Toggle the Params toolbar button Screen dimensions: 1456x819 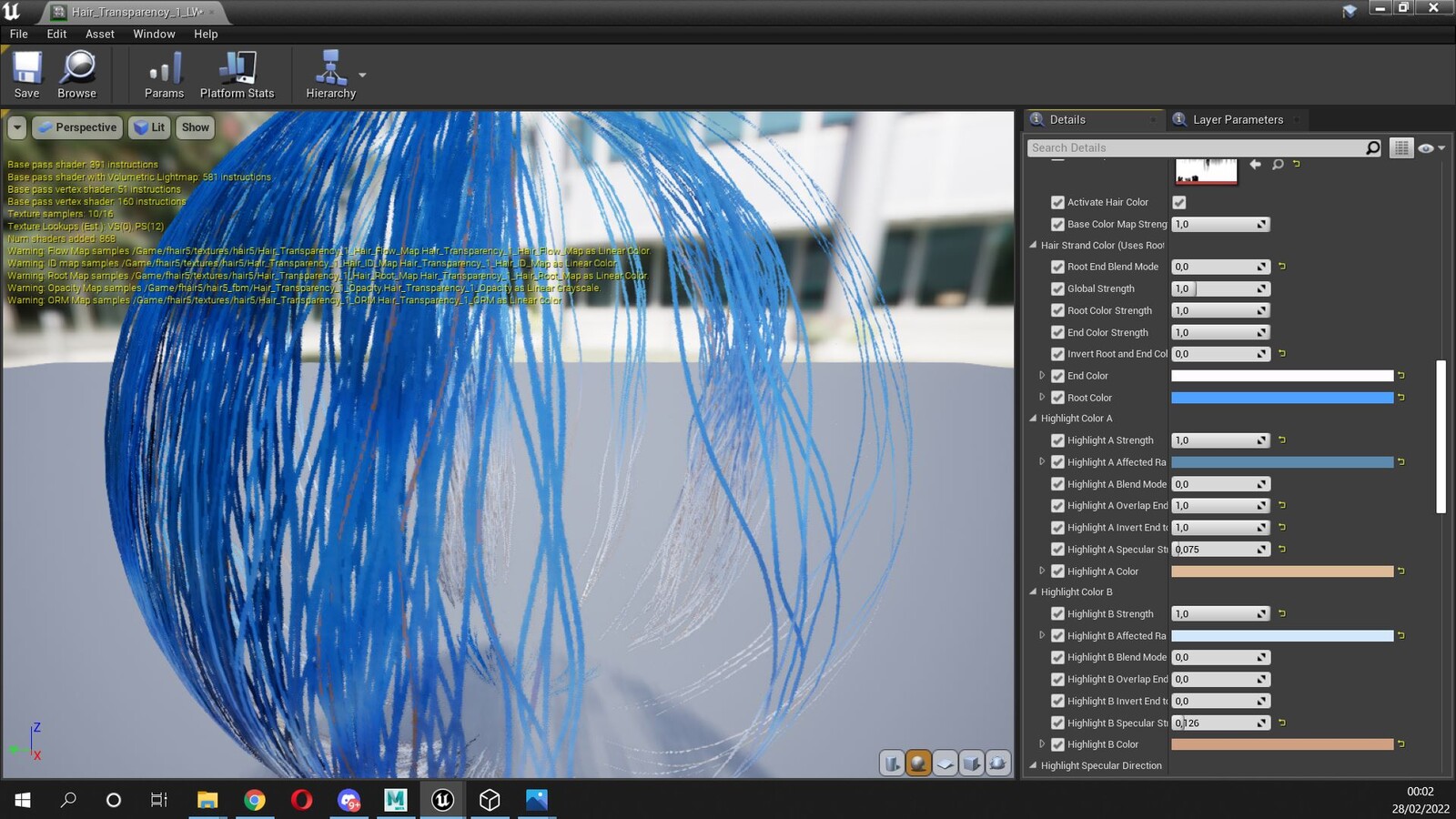(164, 75)
